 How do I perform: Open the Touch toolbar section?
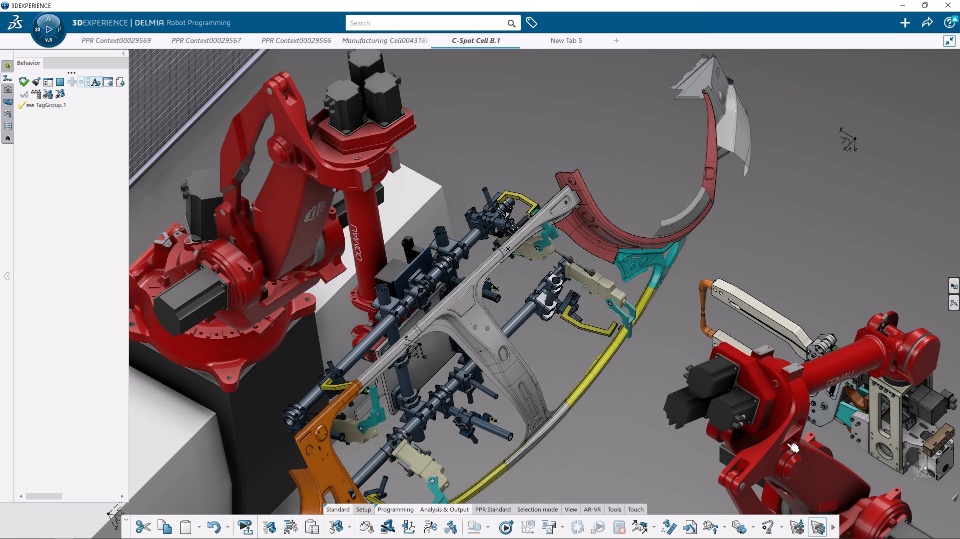[636, 510]
